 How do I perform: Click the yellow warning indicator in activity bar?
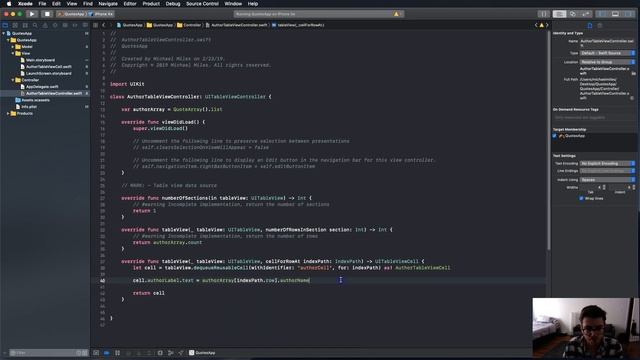pyautogui.click(x=396, y=14)
